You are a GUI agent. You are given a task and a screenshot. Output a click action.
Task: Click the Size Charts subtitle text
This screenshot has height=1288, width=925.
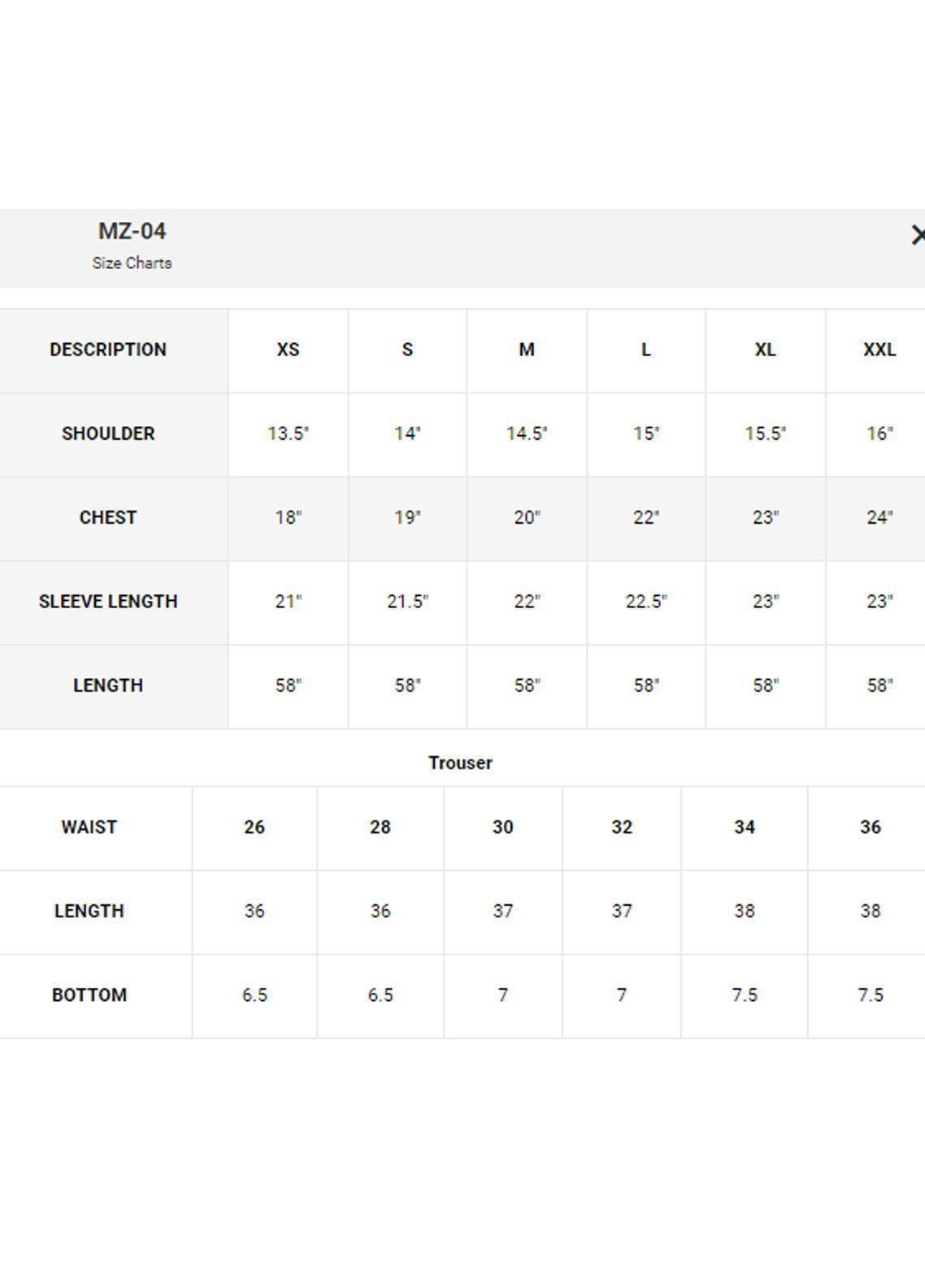click(x=132, y=263)
